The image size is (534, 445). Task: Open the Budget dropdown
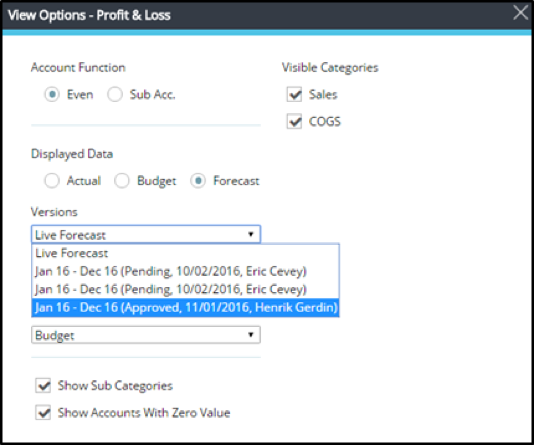(x=146, y=335)
